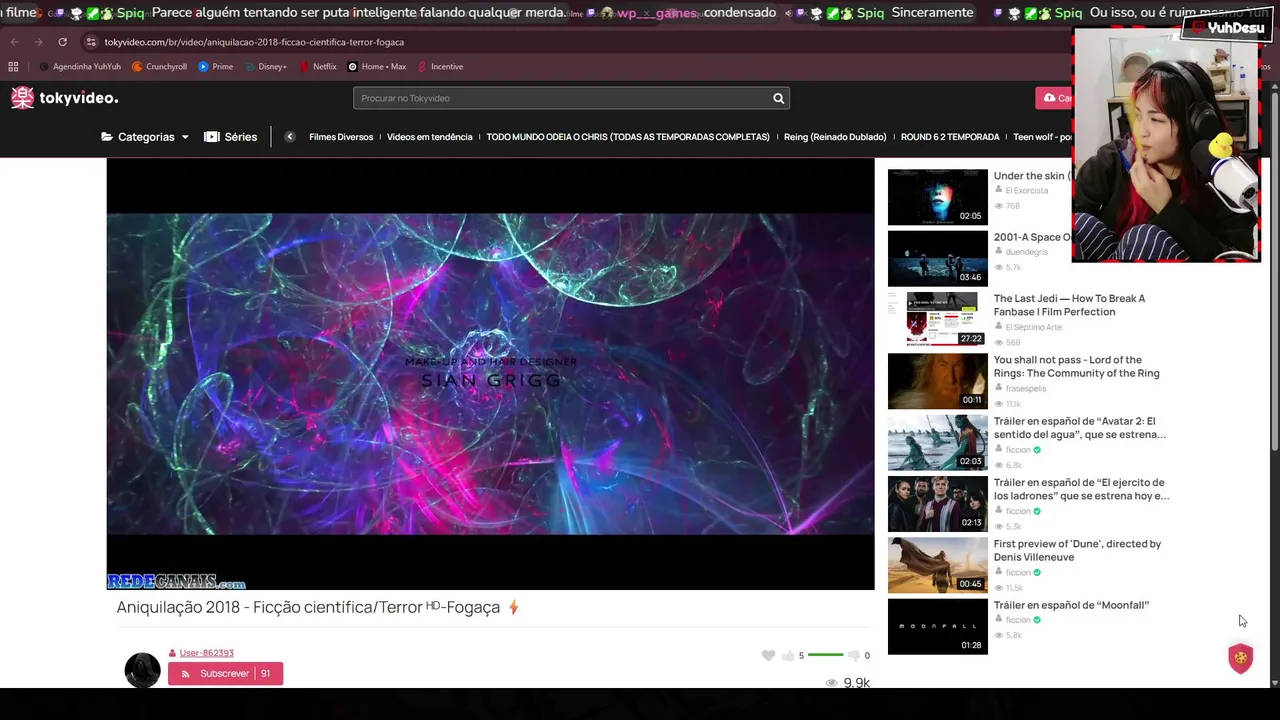Click the main video player

[x=490, y=374]
